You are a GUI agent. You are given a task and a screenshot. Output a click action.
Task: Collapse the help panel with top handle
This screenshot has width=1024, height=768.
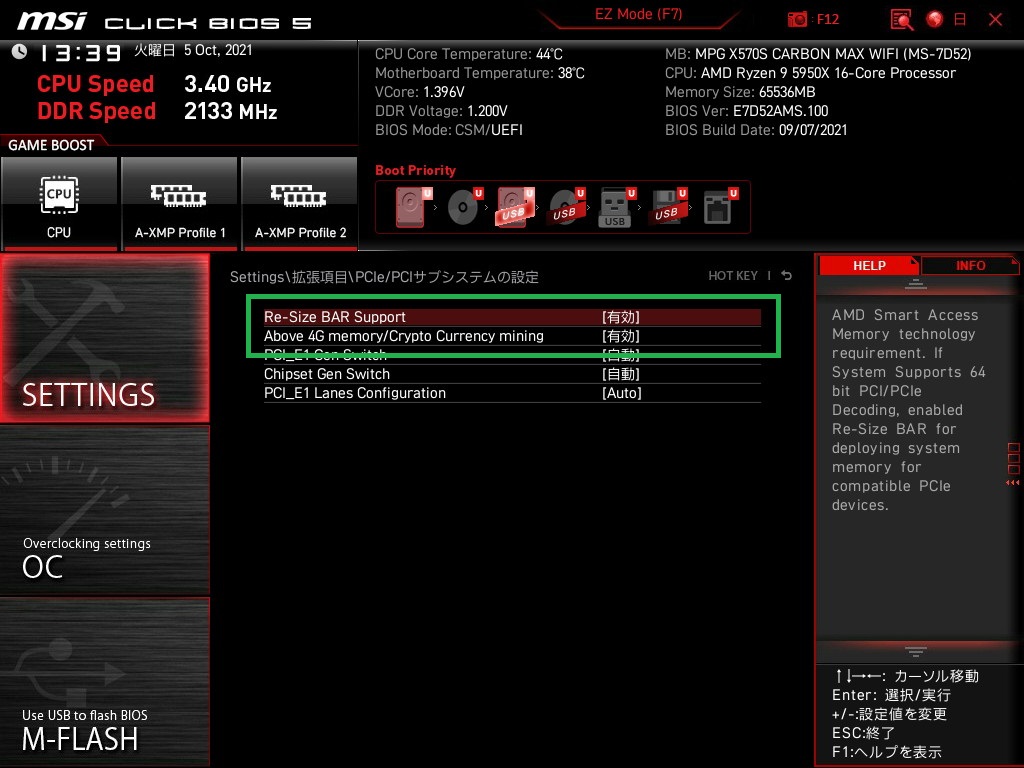(x=916, y=284)
